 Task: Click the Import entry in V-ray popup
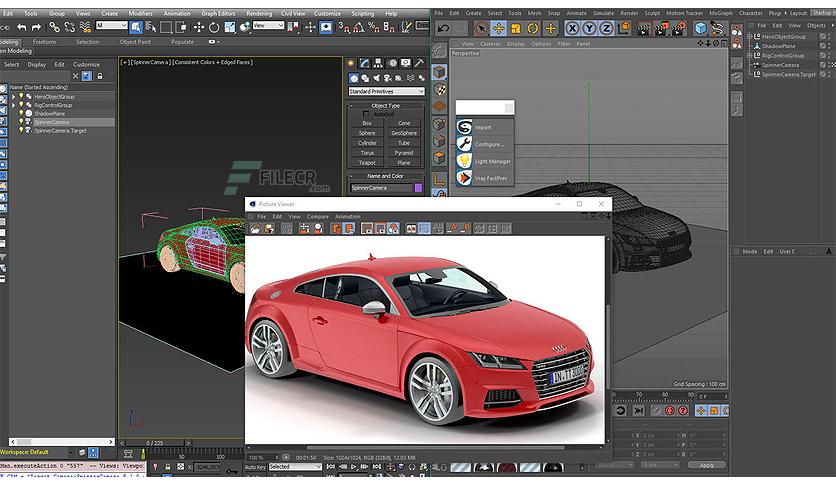[483, 127]
